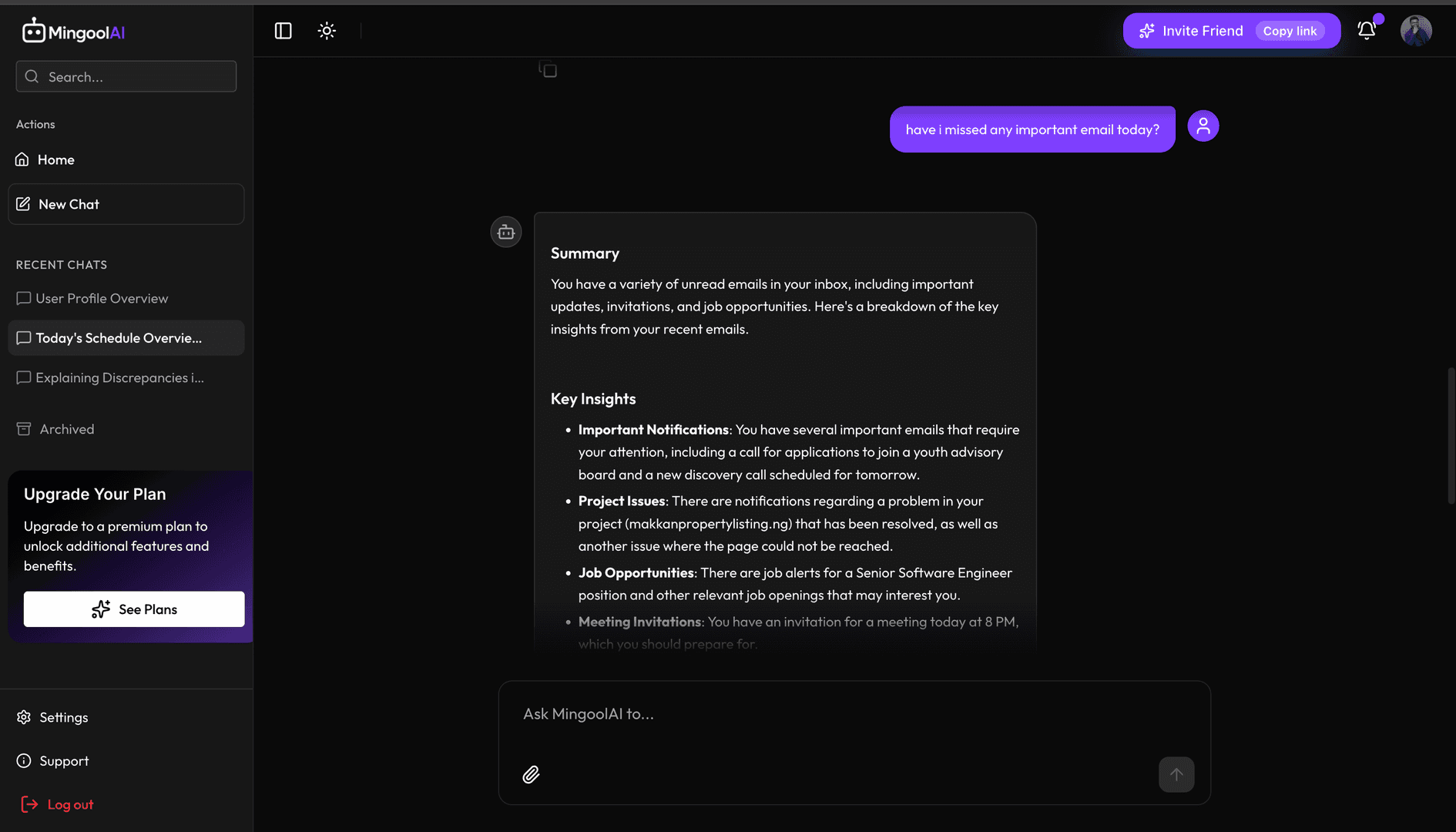Image resolution: width=1456 pixels, height=832 pixels.
Task: Send message with up-arrow button
Action: [1176, 774]
